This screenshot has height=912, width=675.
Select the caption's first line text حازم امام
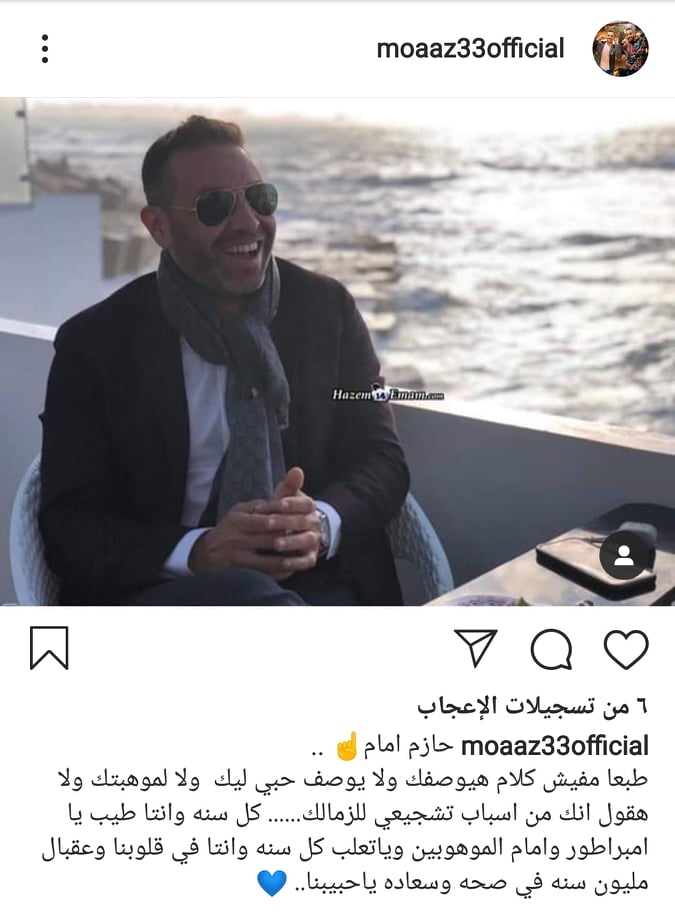(408, 746)
